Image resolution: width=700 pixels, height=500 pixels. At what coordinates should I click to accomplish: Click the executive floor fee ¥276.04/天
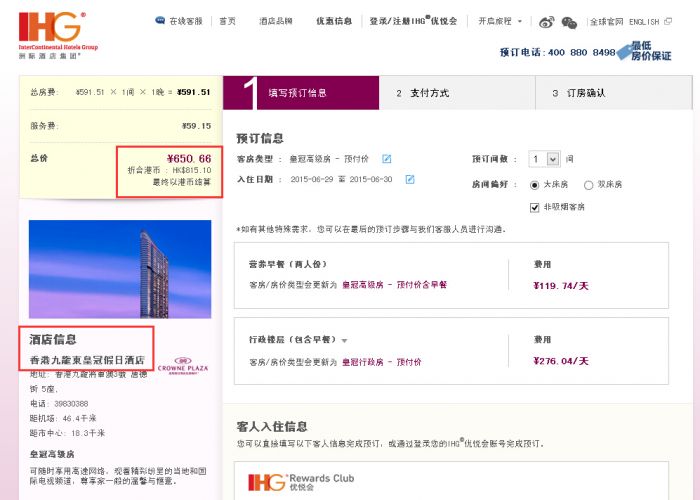click(561, 361)
